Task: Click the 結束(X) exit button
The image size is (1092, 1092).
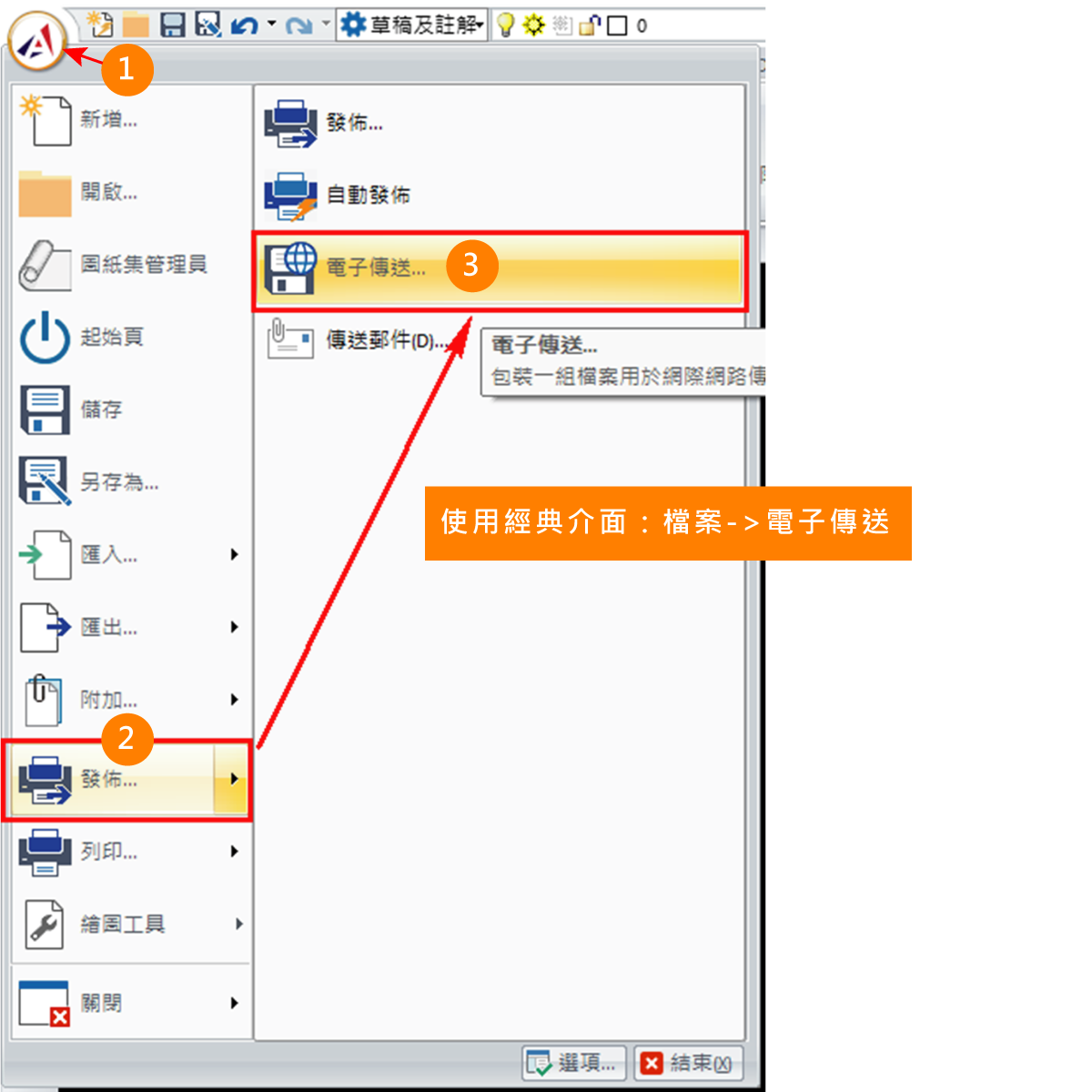Action: click(x=688, y=1062)
